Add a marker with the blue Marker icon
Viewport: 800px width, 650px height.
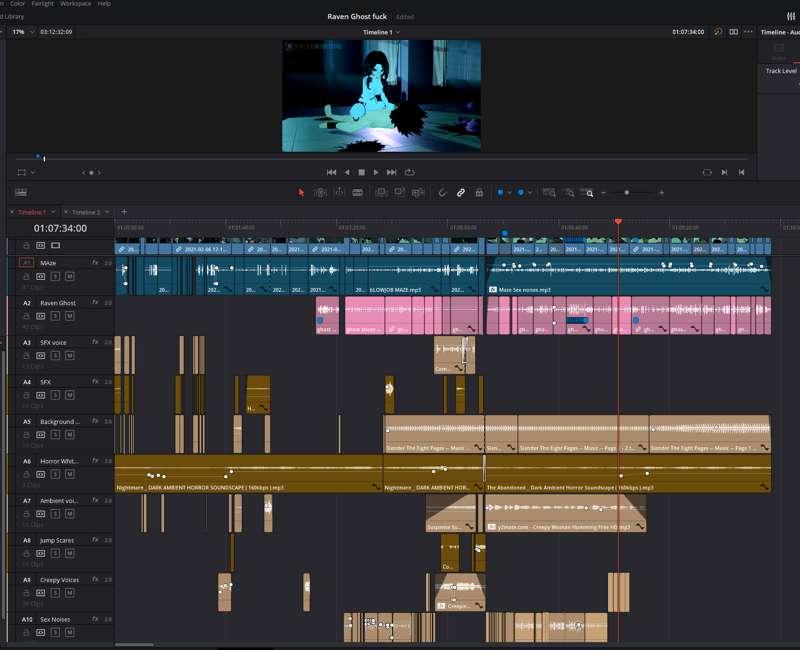tap(520, 192)
